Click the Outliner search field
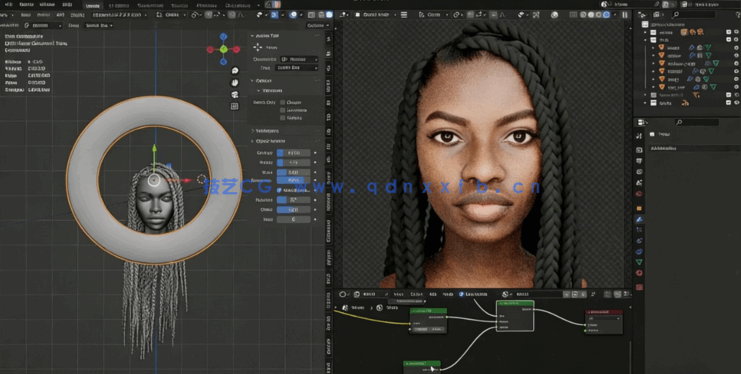Image resolution: width=741 pixels, height=374 pixels. [694, 15]
